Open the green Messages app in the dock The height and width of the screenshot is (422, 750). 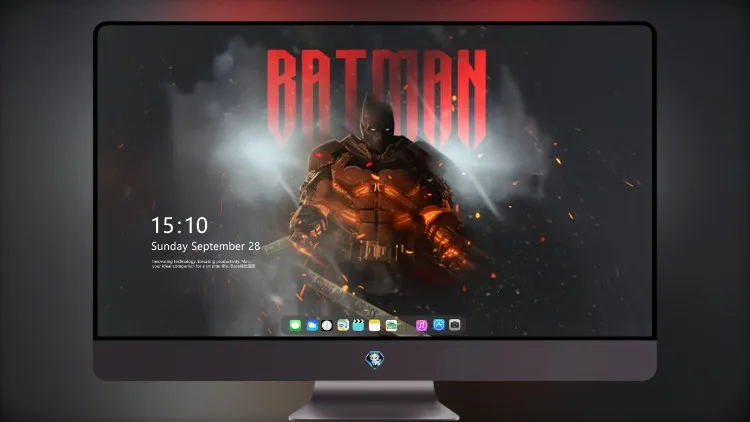(x=295, y=325)
